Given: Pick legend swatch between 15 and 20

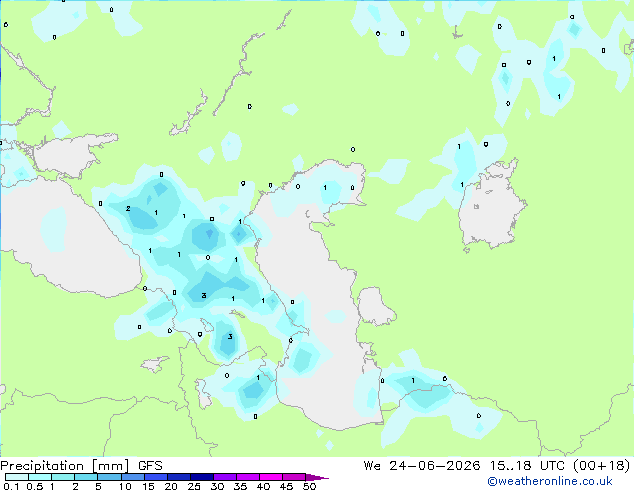Looking at the screenshot, I should tap(155, 477).
